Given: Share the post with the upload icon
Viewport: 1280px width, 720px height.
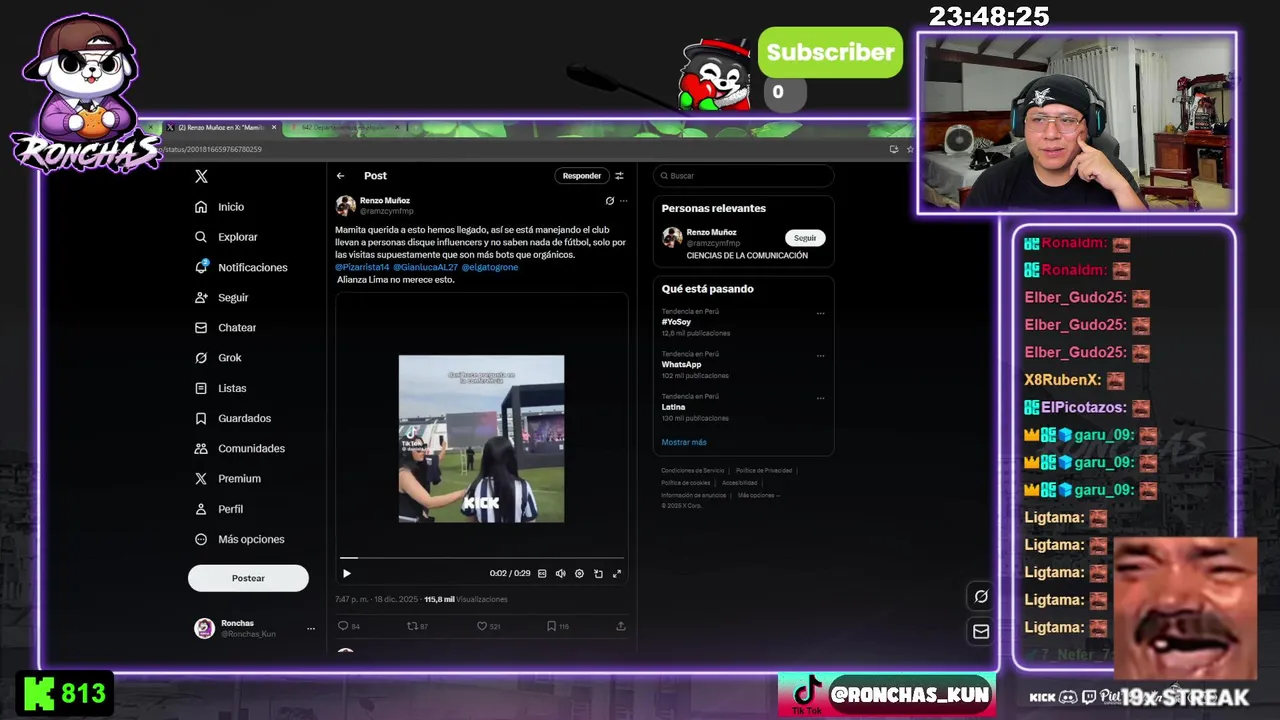Looking at the screenshot, I should [x=620, y=626].
